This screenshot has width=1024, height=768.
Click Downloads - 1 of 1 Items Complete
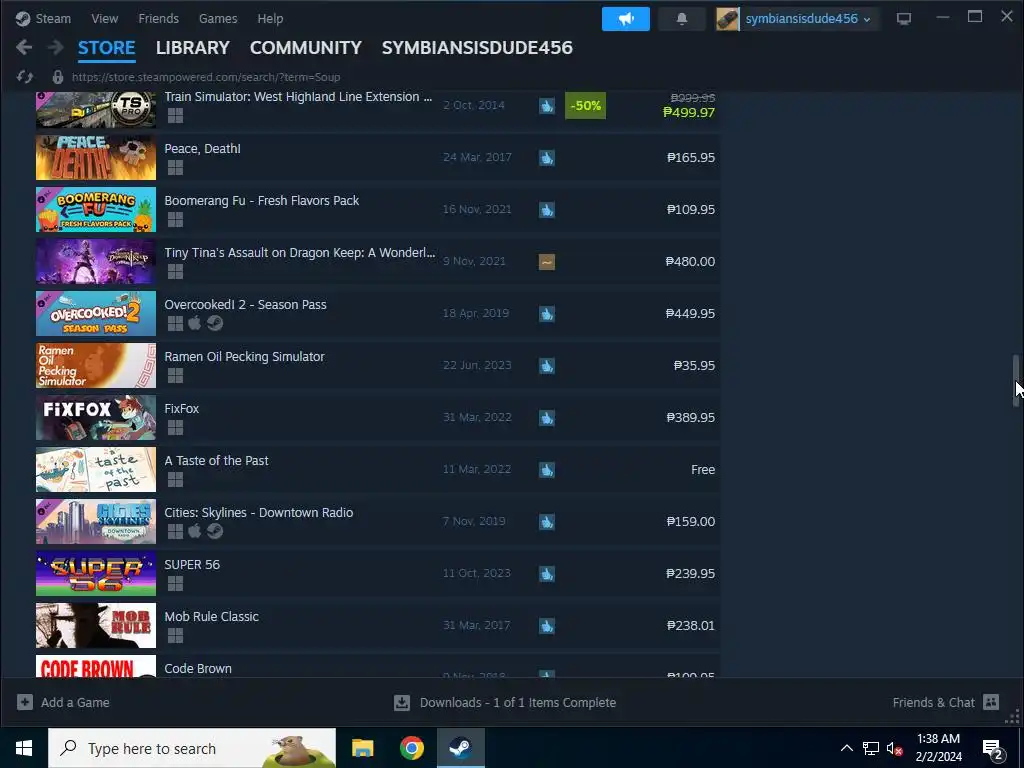tap(518, 702)
